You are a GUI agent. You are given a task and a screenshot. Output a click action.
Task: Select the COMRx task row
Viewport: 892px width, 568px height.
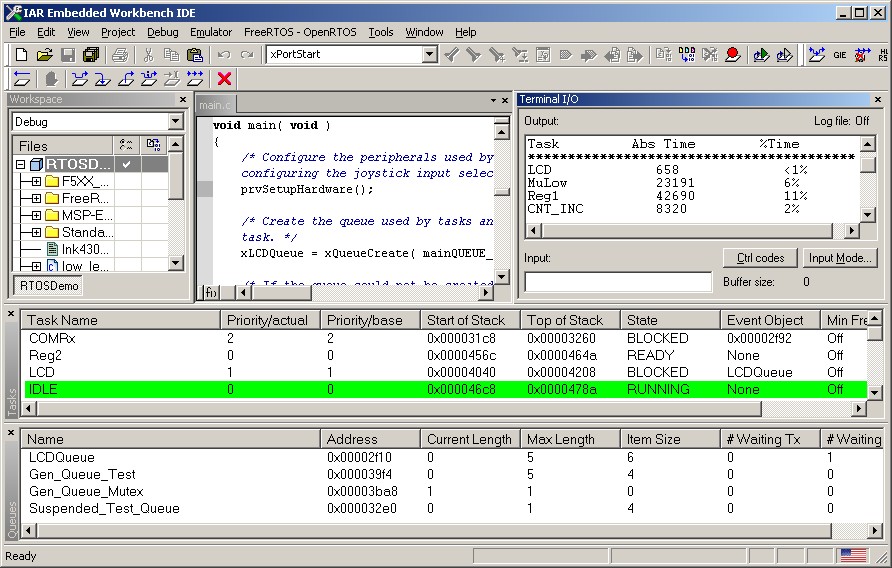click(x=445, y=338)
